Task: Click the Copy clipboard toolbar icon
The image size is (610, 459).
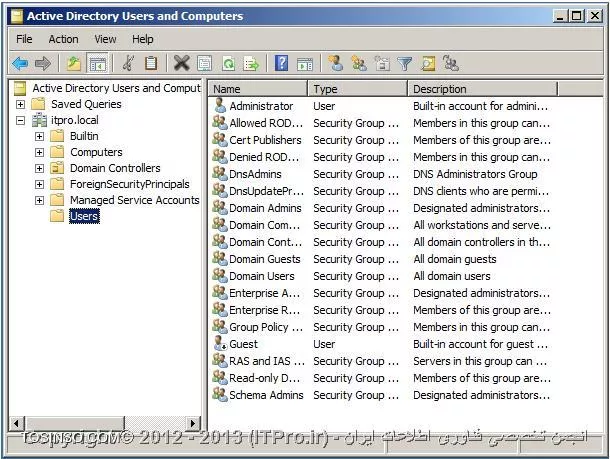Action: [151, 63]
